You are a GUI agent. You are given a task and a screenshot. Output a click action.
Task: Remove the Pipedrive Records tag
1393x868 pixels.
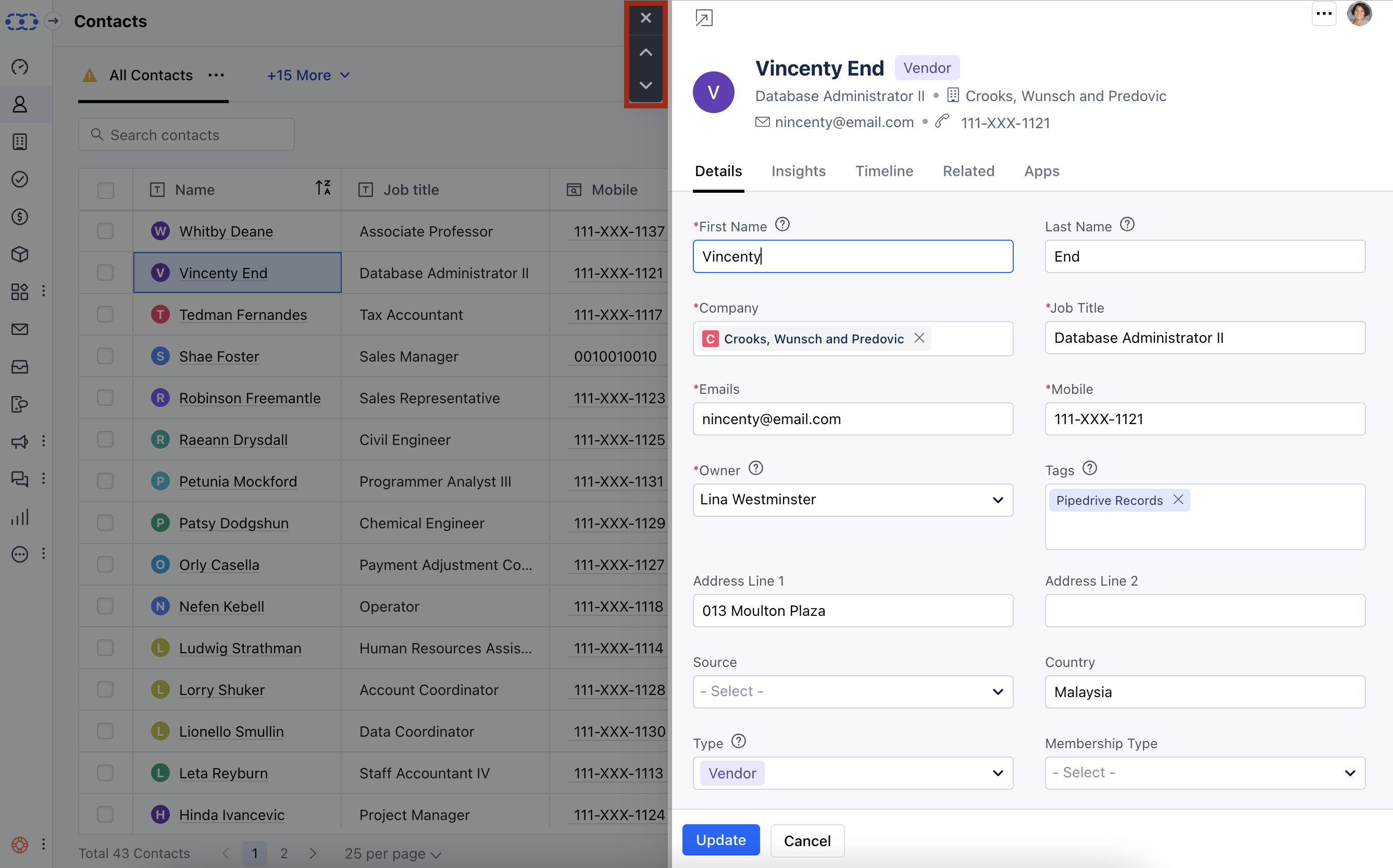tap(1178, 500)
